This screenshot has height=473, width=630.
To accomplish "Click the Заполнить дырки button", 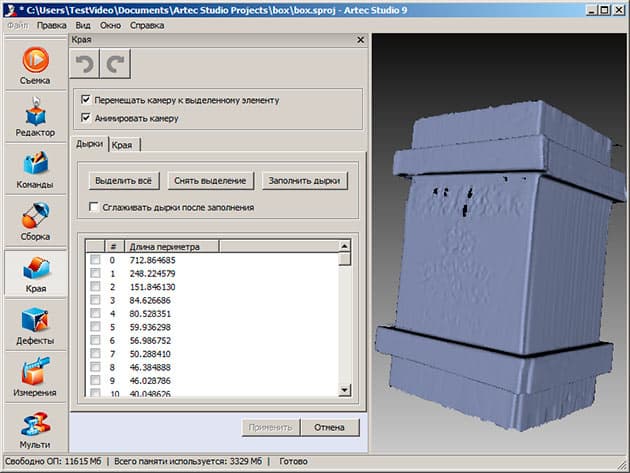I will (x=305, y=181).
